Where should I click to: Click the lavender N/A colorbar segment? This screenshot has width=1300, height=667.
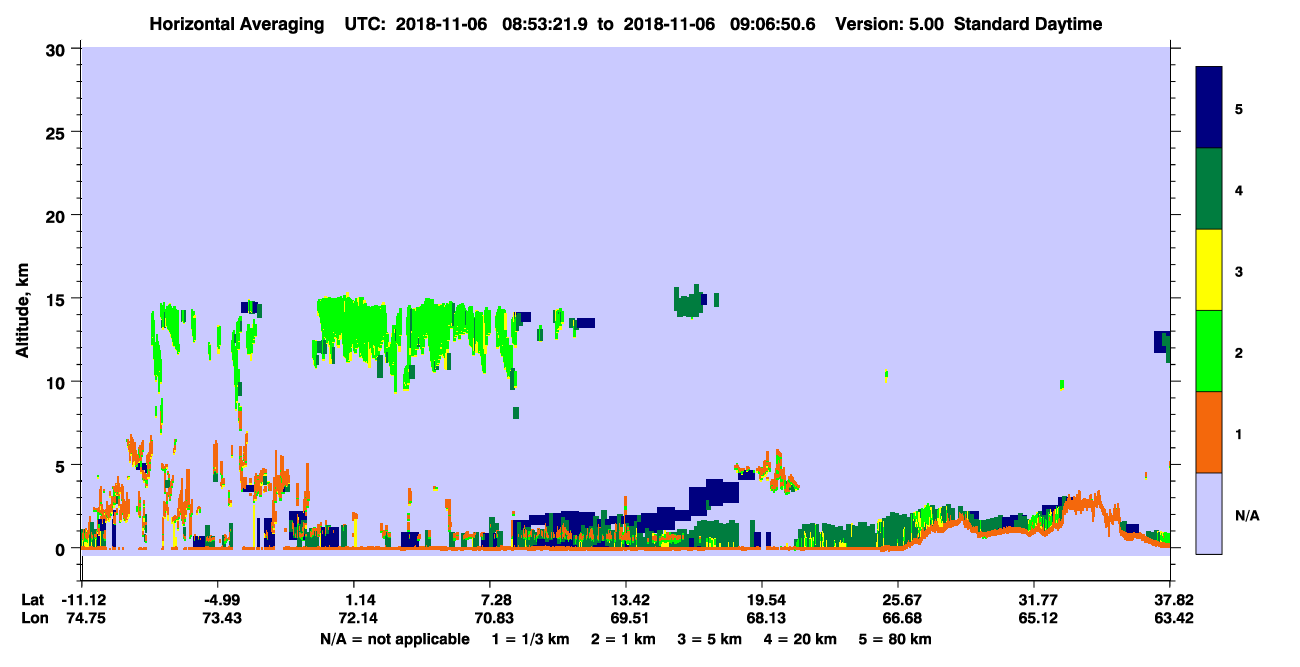click(1209, 513)
